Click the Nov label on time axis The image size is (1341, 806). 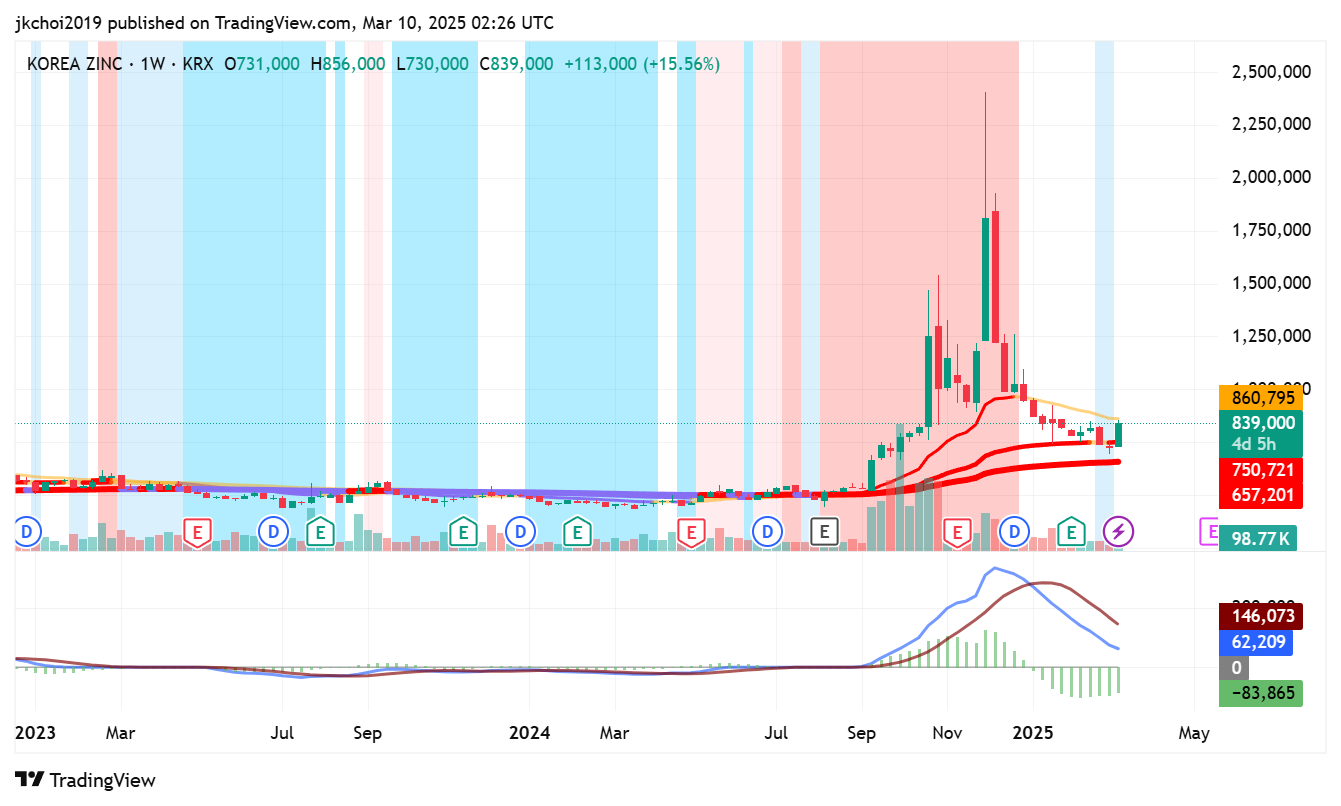[947, 733]
